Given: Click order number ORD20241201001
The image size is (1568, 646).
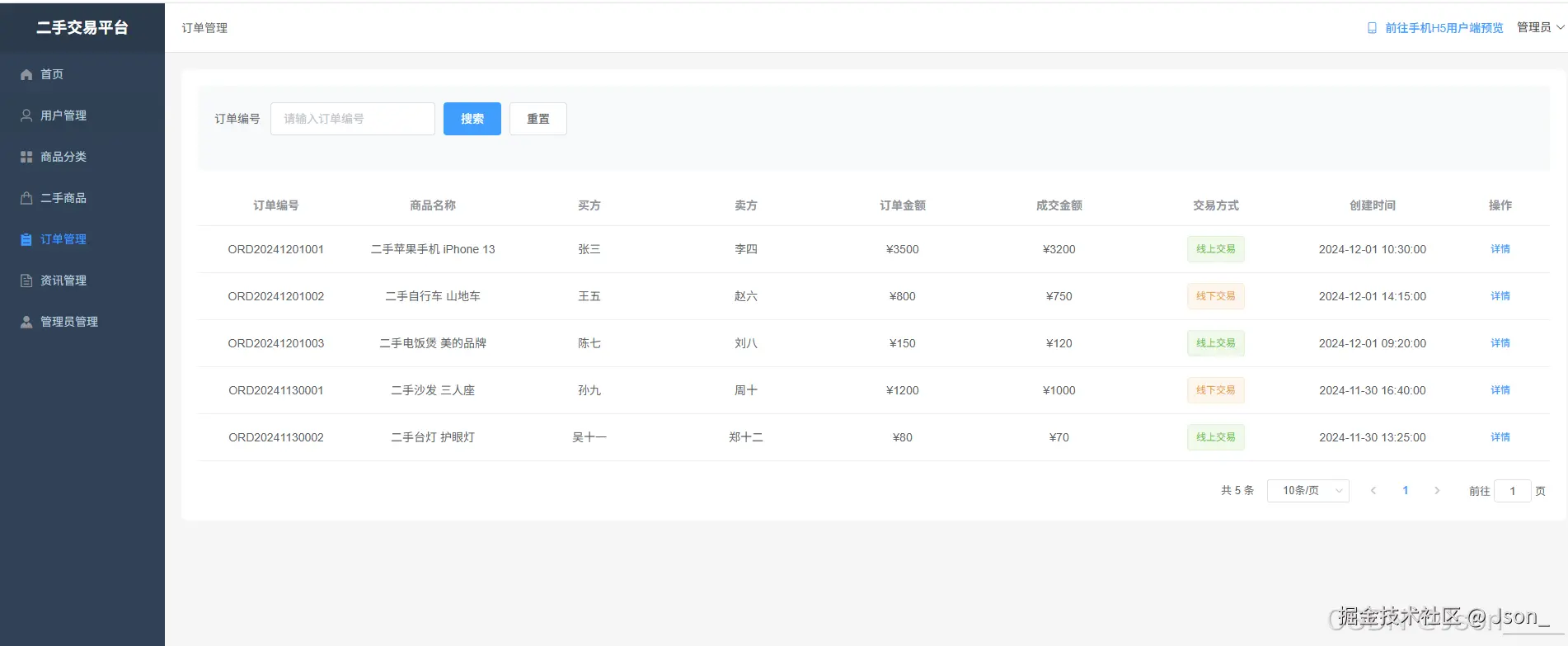Looking at the screenshot, I should [276, 249].
